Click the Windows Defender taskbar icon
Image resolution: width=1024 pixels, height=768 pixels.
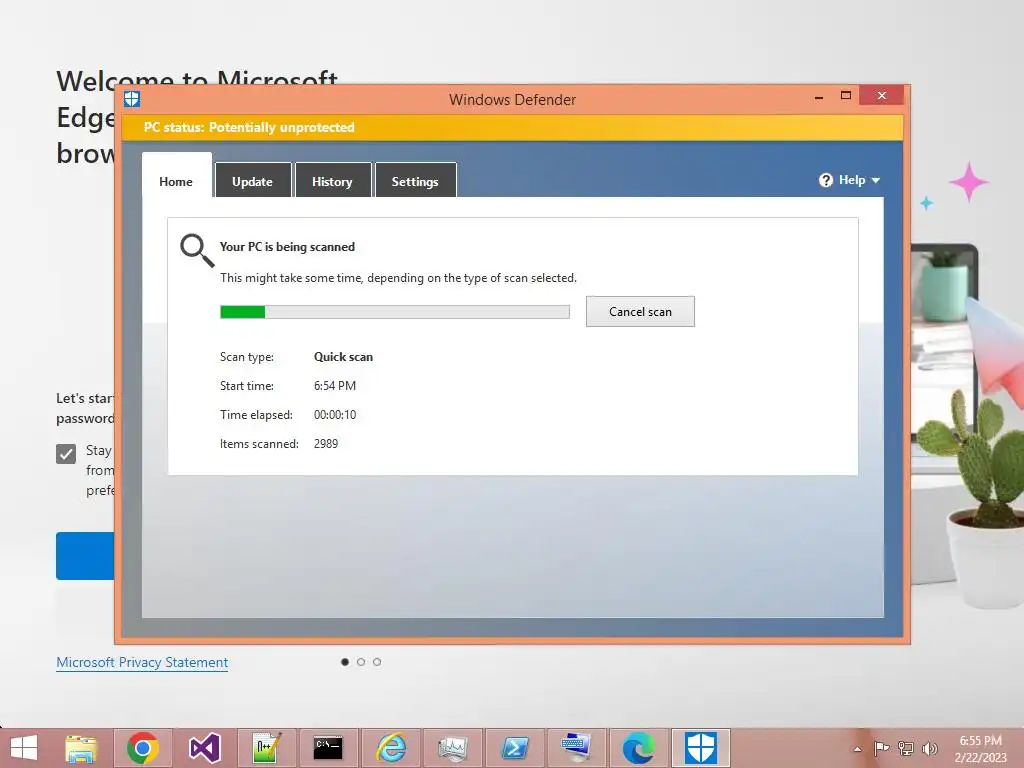tap(701, 748)
